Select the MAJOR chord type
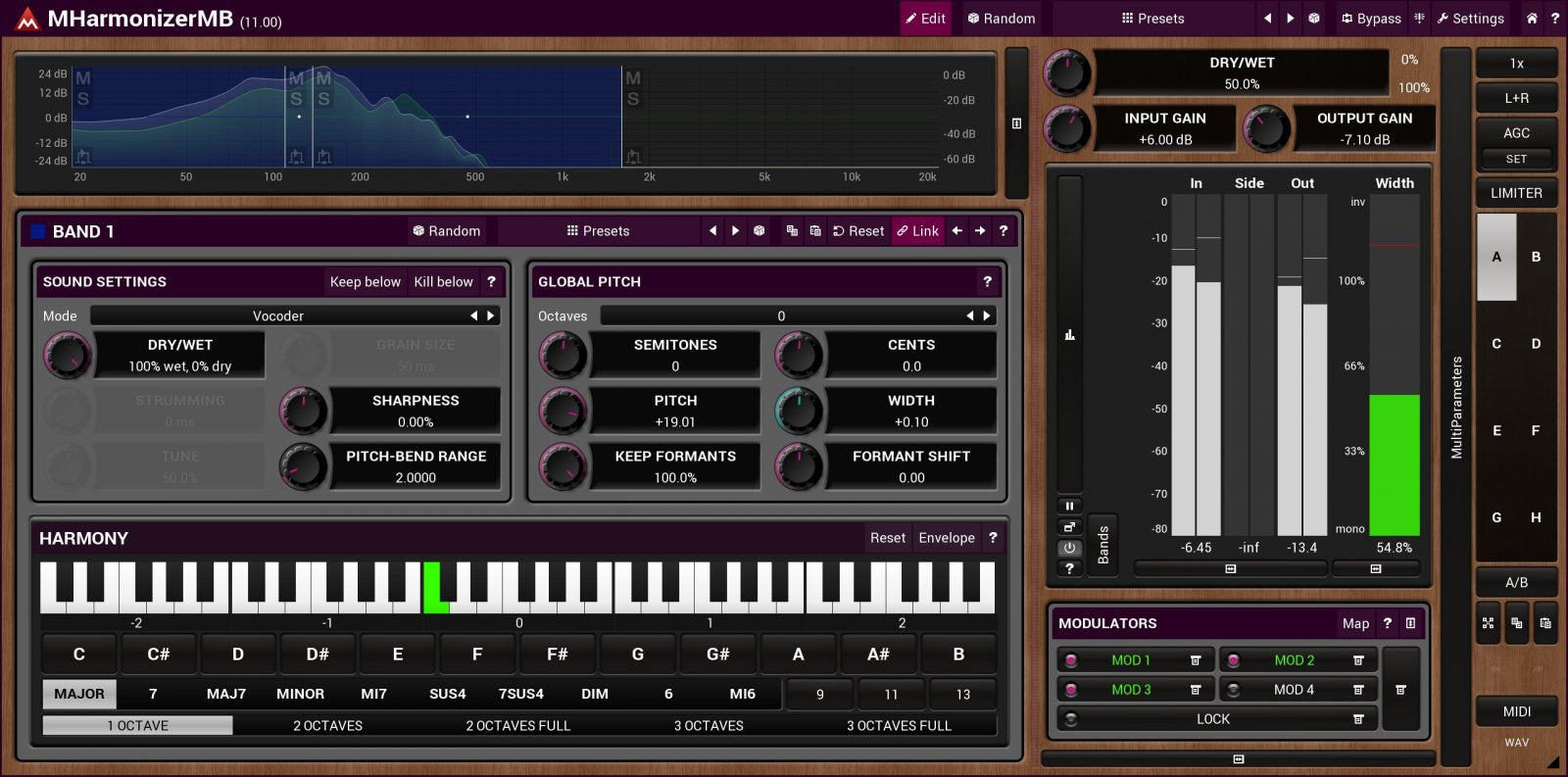 tap(79, 694)
